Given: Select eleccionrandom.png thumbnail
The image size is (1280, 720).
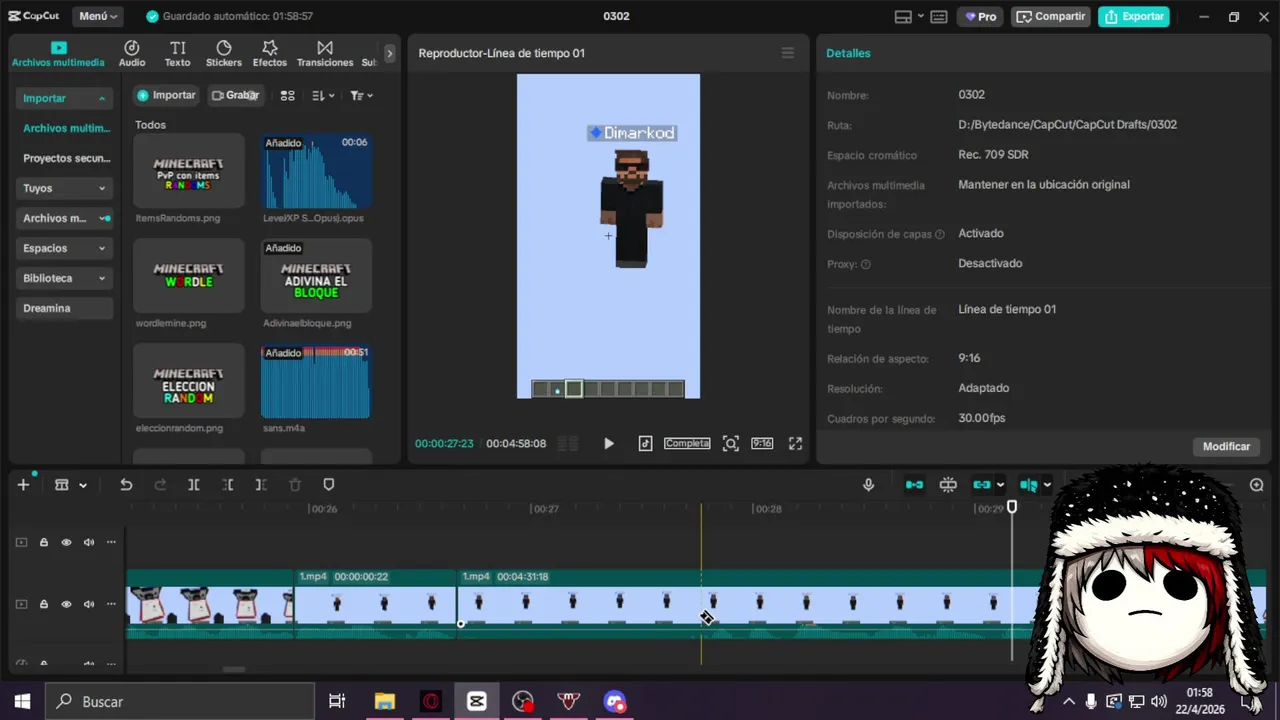Looking at the screenshot, I should 189,381.
